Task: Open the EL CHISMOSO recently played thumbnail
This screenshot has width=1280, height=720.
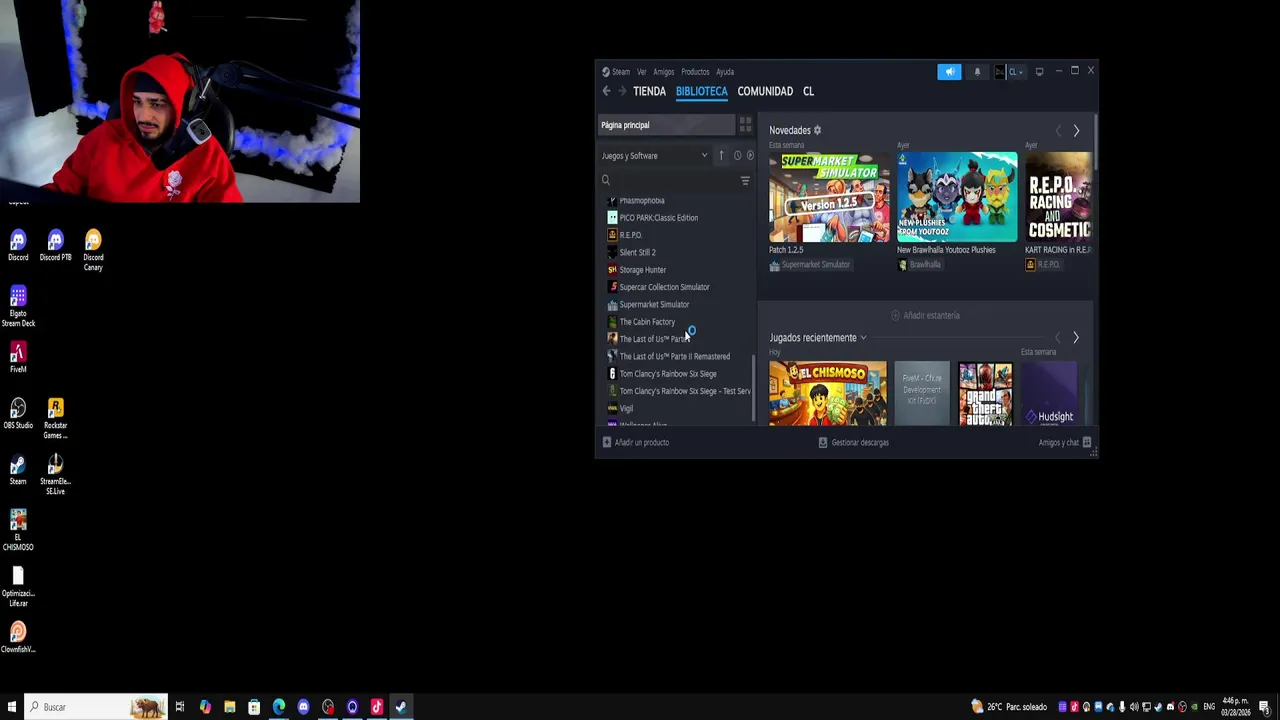Action: 828,394
